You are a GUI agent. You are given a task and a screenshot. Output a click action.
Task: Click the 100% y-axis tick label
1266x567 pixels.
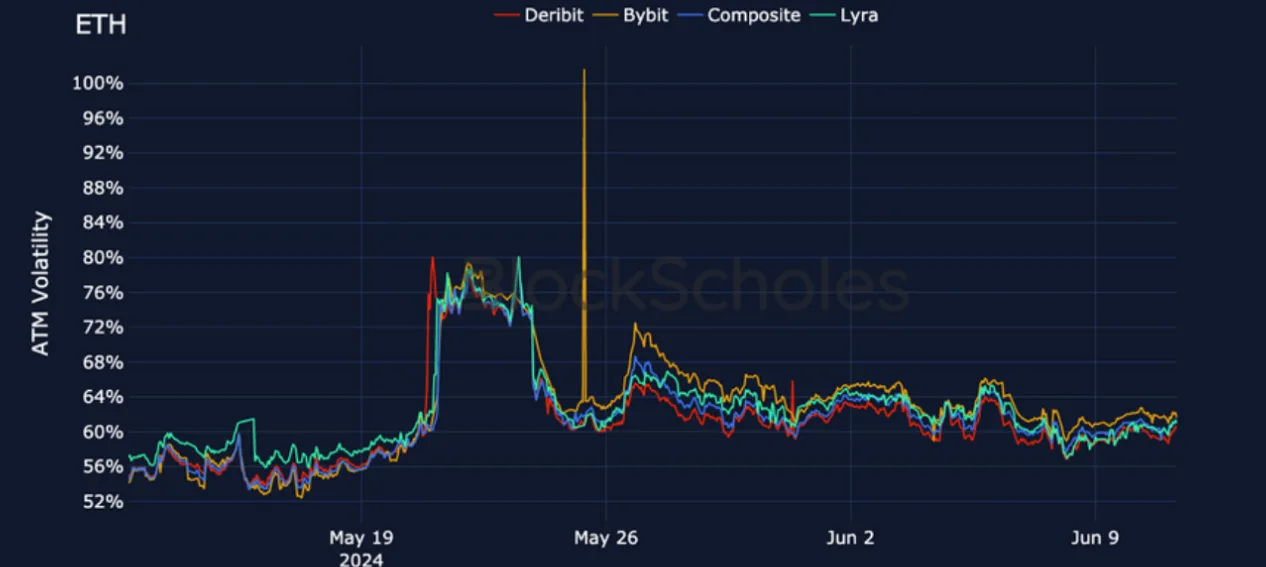pyautogui.click(x=97, y=83)
